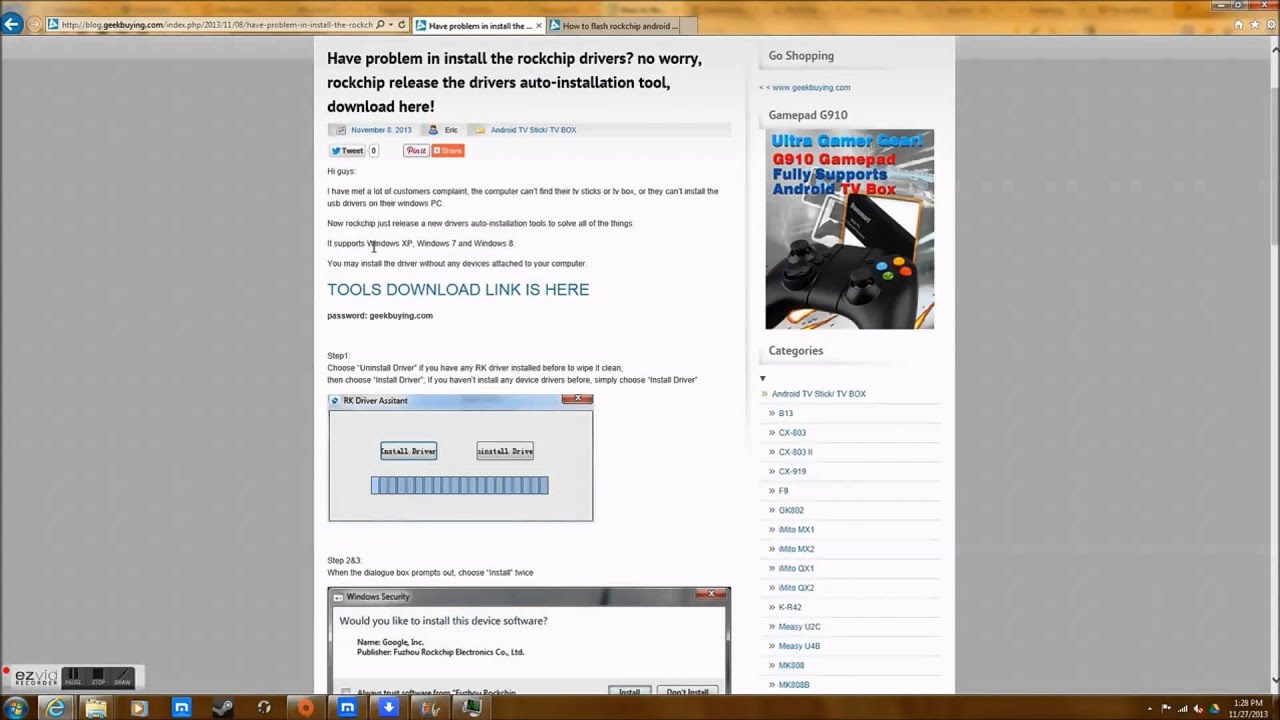Image resolution: width=1280 pixels, height=720 pixels.
Task: Click the orange Share button
Action: [x=448, y=151]
